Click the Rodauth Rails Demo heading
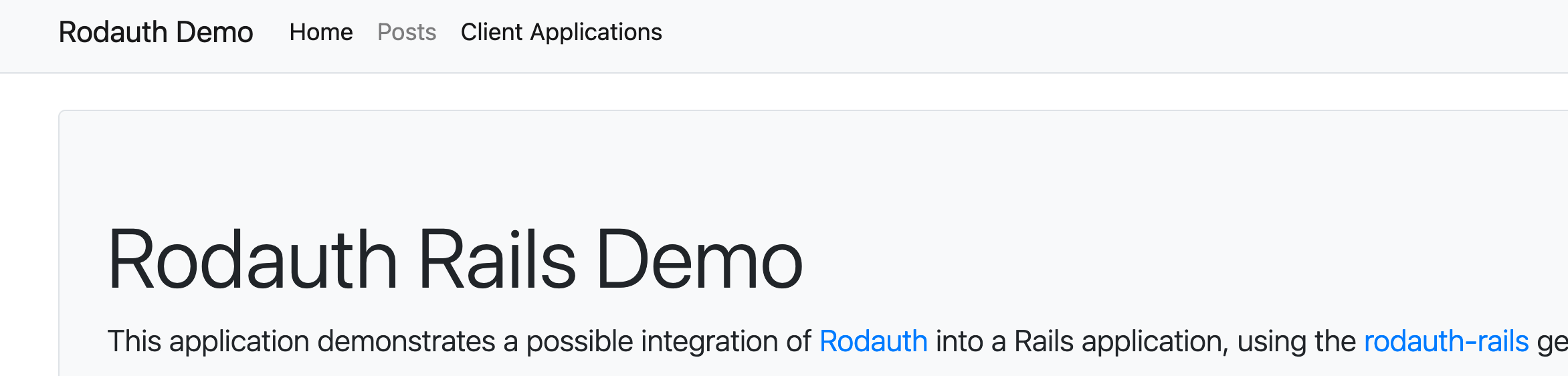This screenshot has width=1568, height=376. coord(456,260)
